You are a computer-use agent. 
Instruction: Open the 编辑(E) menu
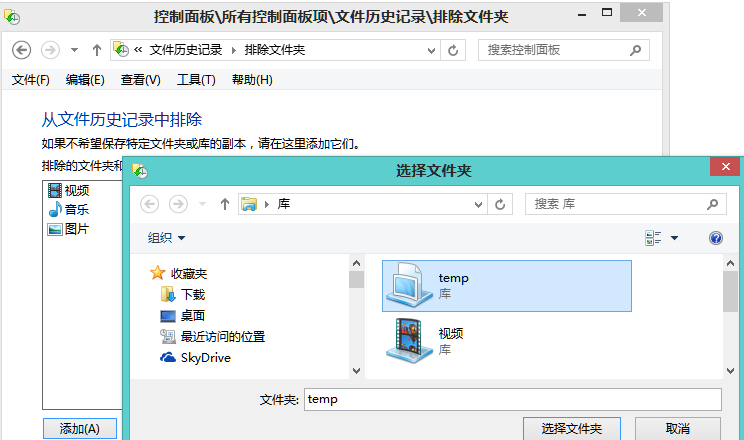tap(85, 80)
